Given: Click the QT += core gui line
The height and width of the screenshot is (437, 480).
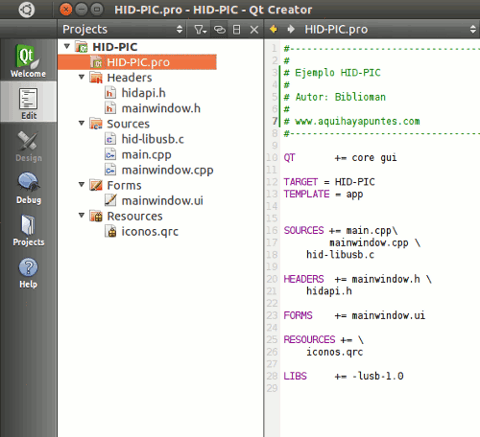Looking at the screenshot, I should 340,157.
